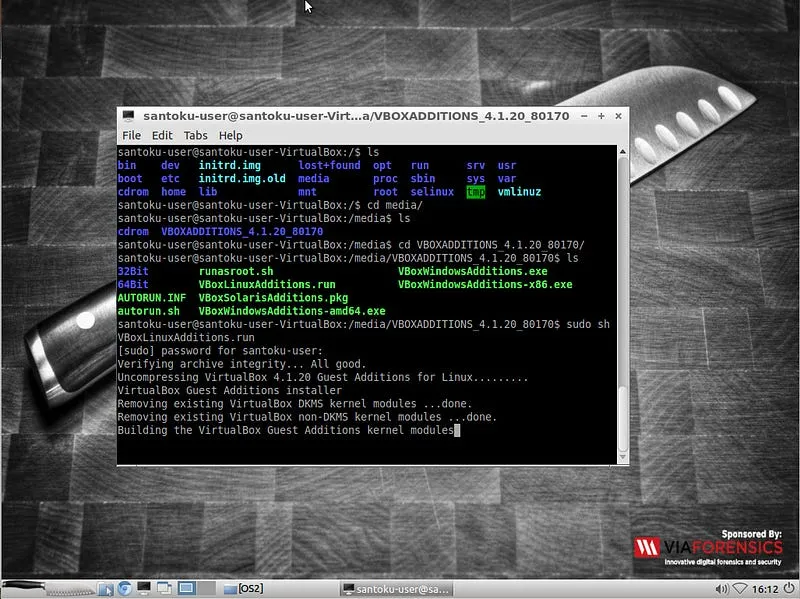Click the iconify all windows icon
Screen dimensions: 800x599
(164, 588)
